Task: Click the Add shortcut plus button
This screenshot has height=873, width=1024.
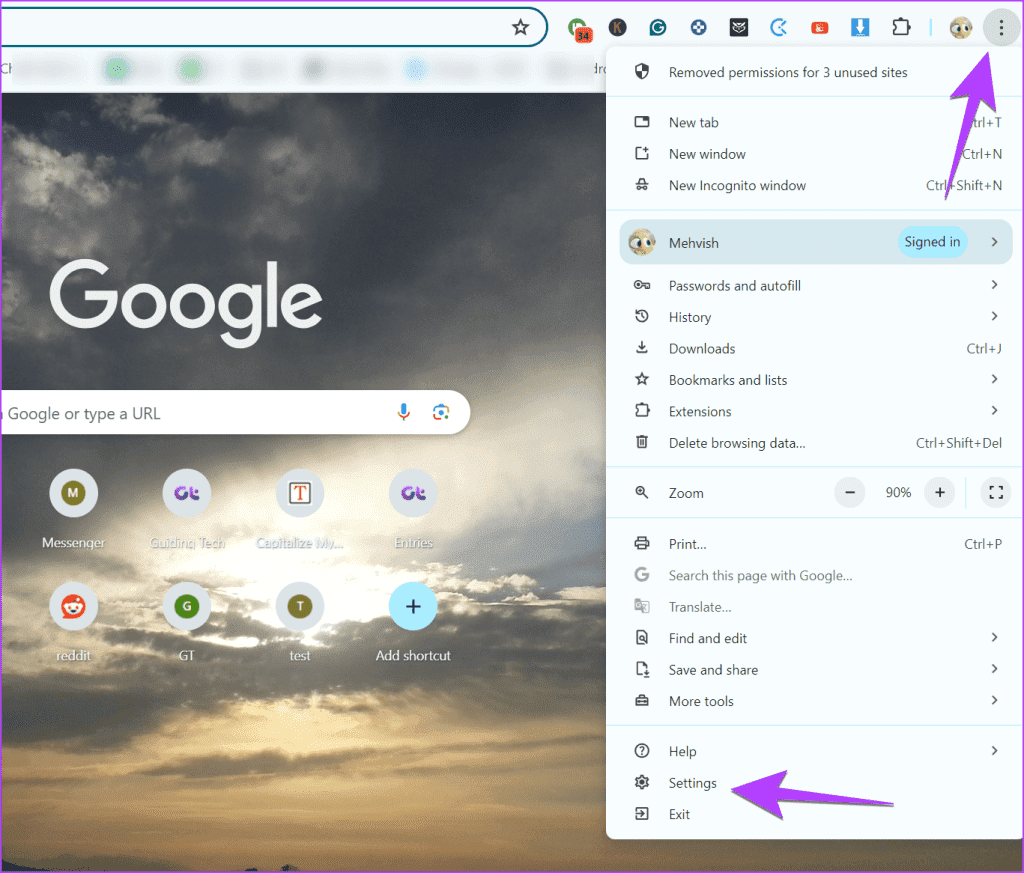Action: click(x=413, y=606)
